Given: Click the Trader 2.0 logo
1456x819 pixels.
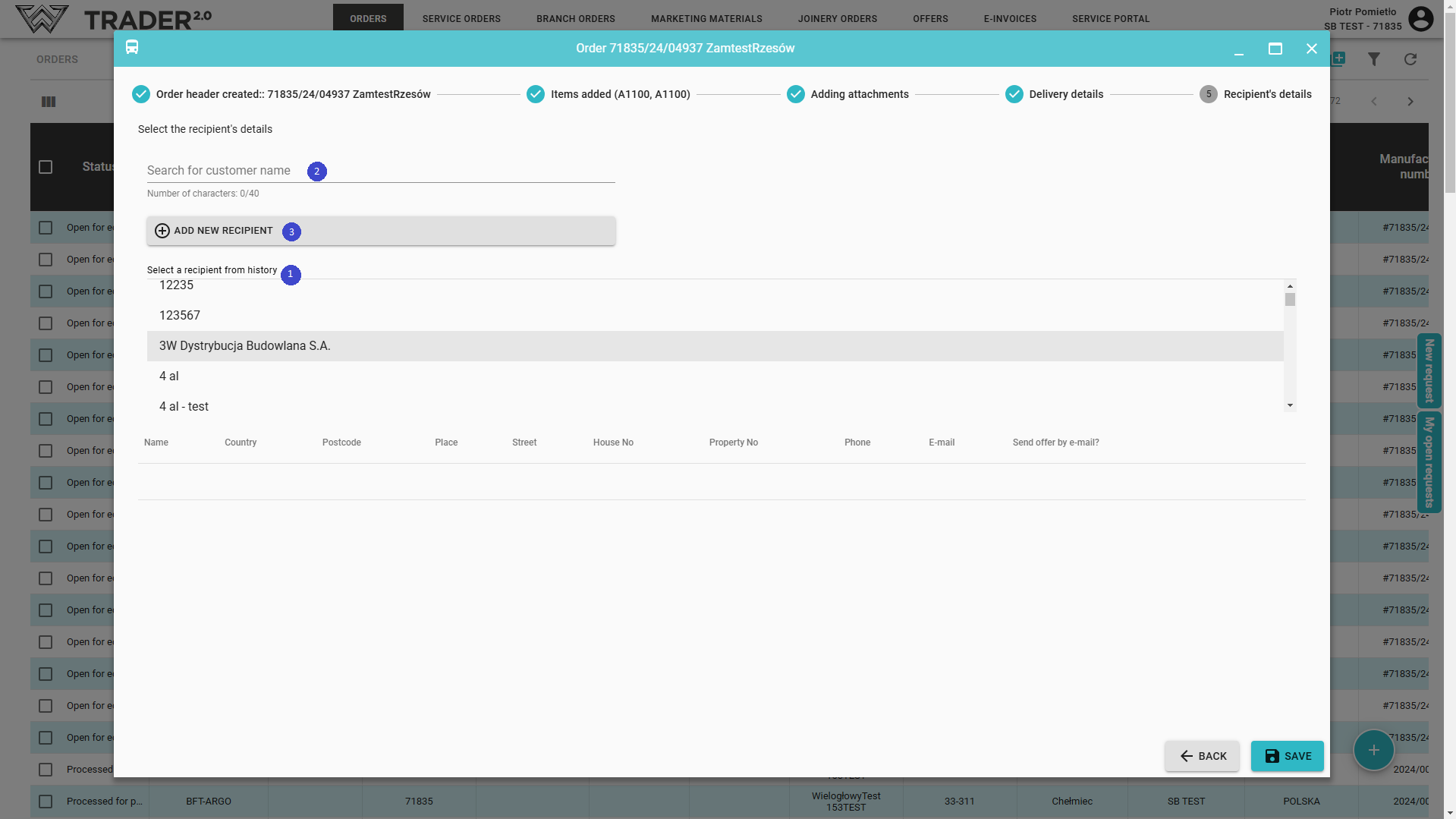Looking at the screenshot, I should 114,19.
